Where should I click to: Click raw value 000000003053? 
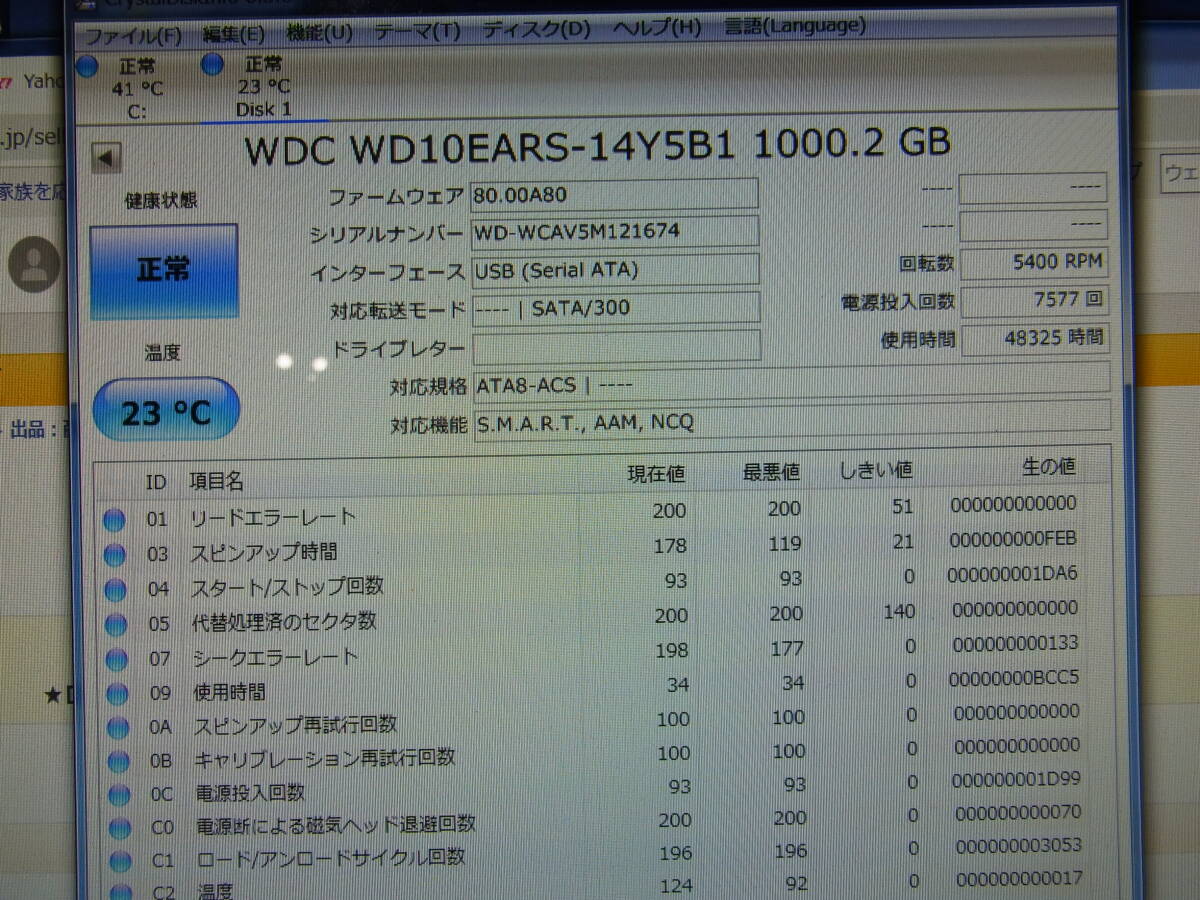pyautogui.click(x=1017, y=845)
